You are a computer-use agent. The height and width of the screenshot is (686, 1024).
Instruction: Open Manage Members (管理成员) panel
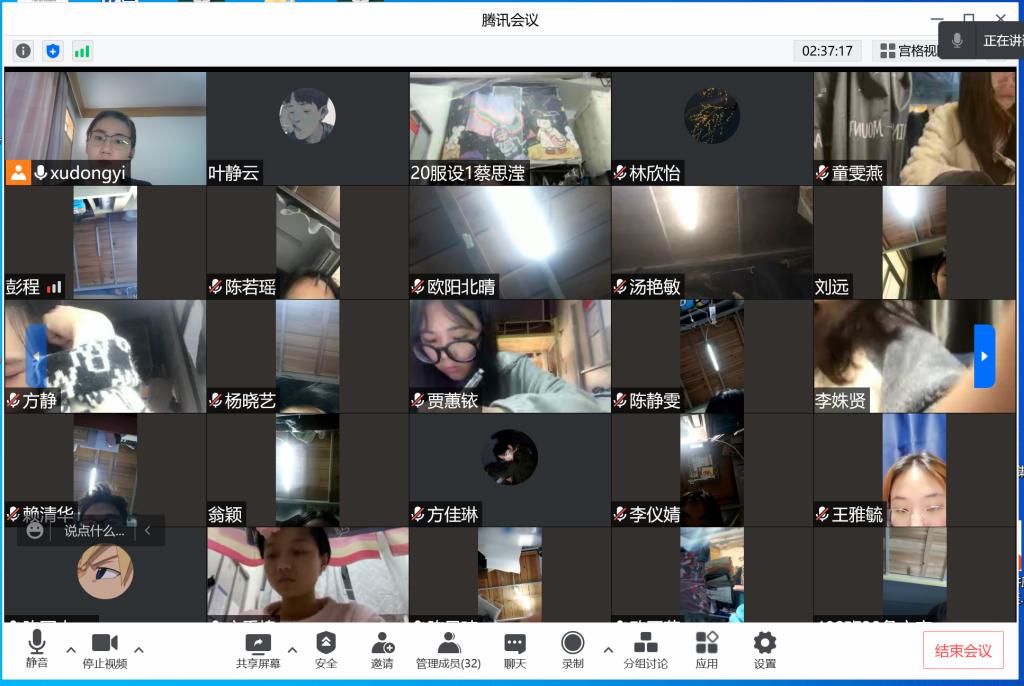[448, 650]
